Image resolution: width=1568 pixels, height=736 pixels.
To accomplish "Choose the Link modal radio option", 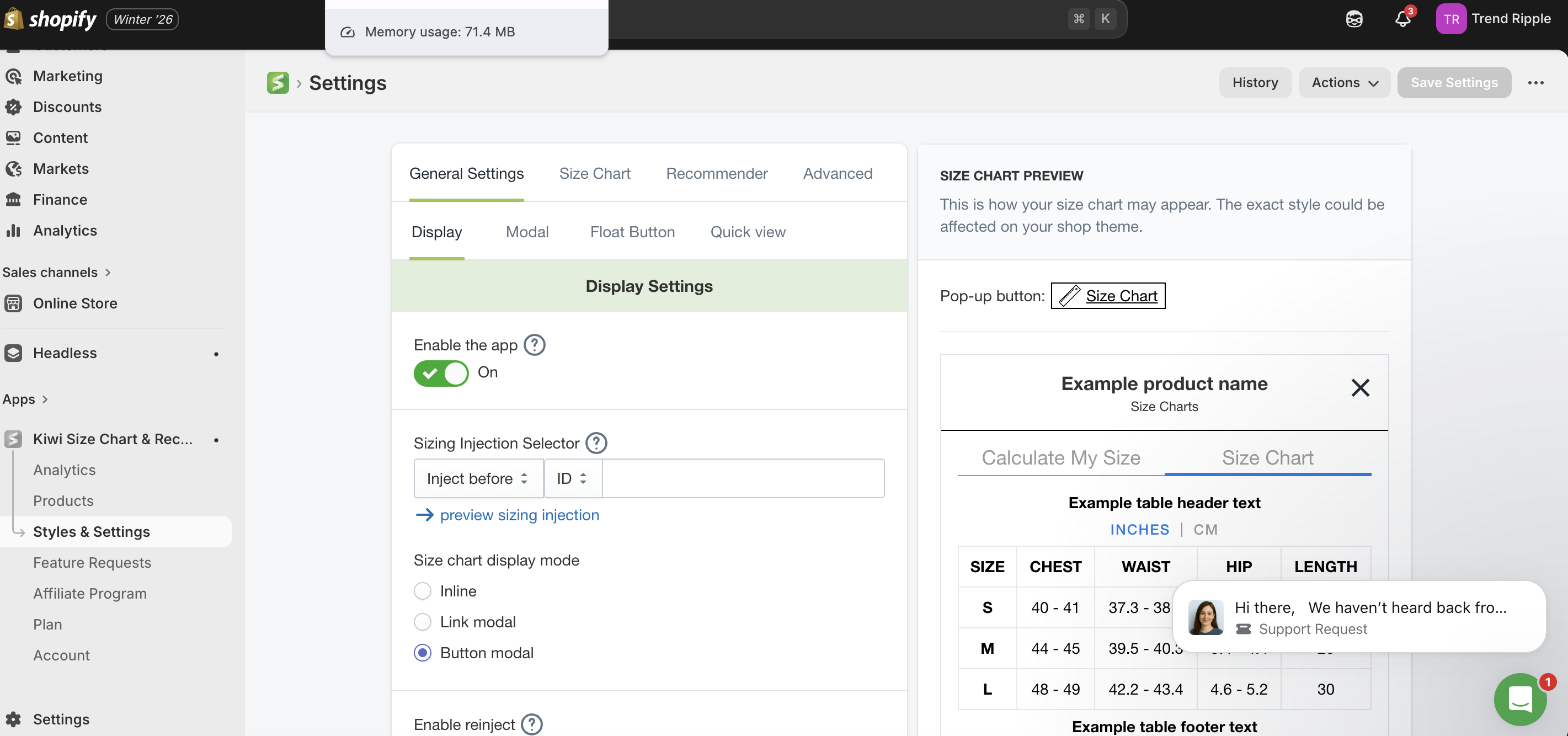I will 423,622.
